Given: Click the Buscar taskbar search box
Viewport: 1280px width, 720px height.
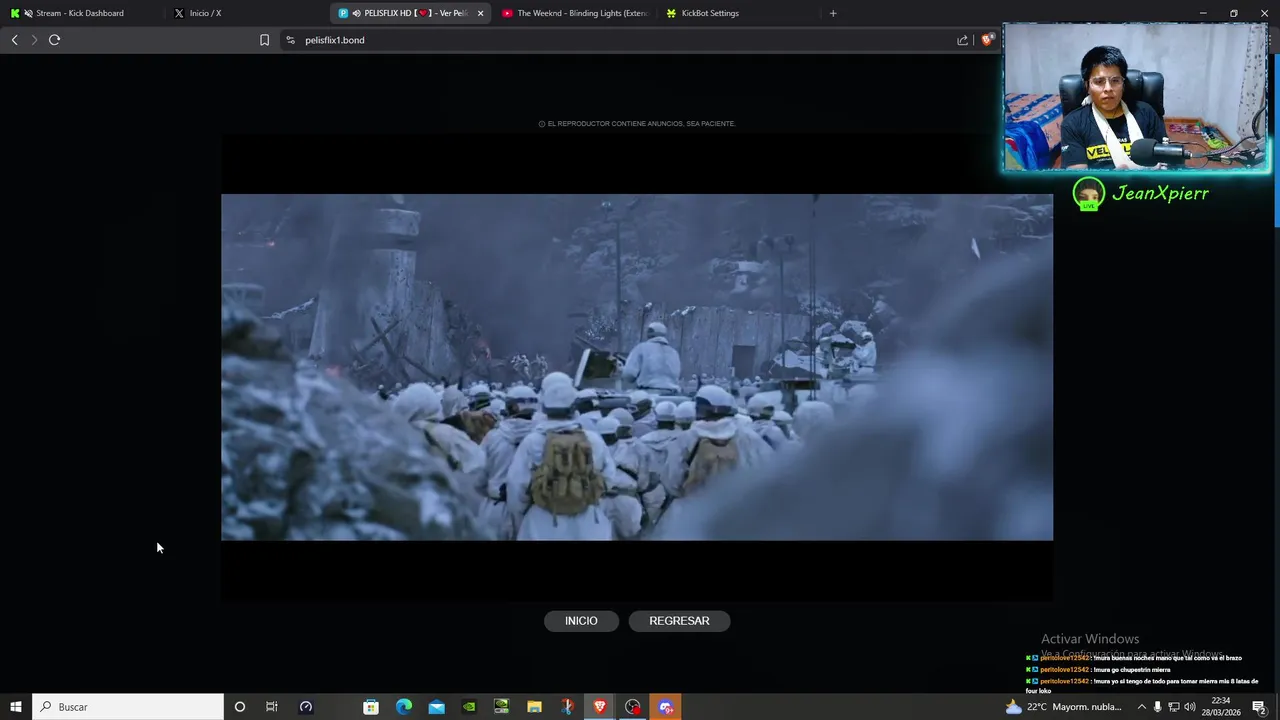Looking at the screenshot, I should pos(128,707).
